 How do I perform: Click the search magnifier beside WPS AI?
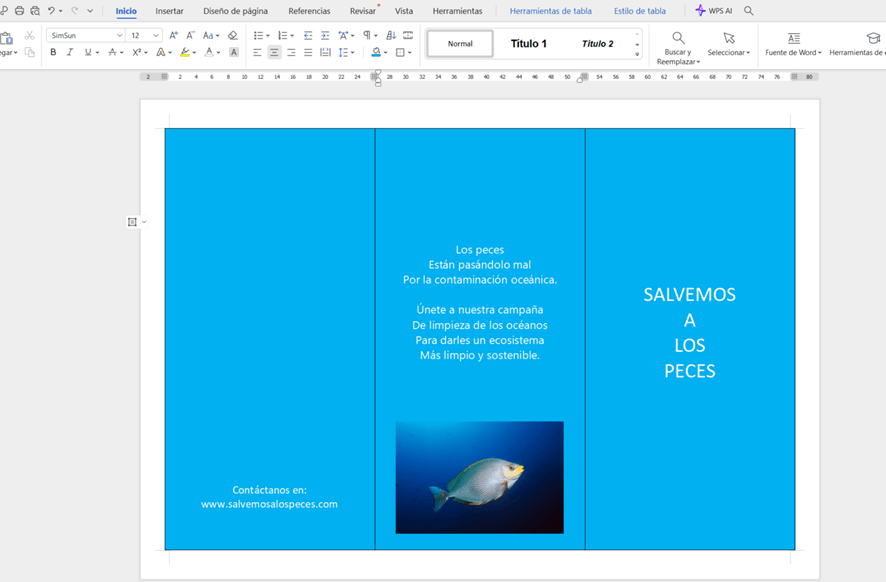coord(749,11)
